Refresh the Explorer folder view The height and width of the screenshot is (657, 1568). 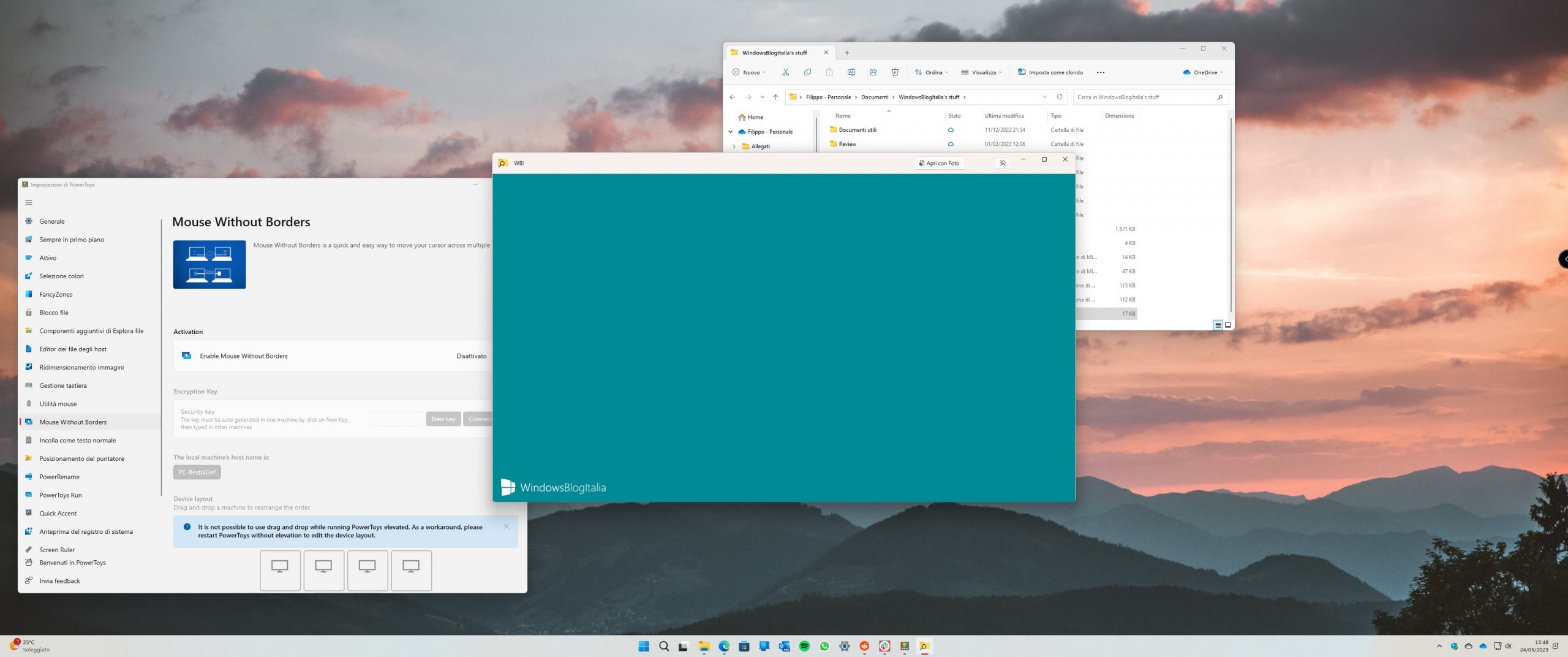(x=1060, y=97)
